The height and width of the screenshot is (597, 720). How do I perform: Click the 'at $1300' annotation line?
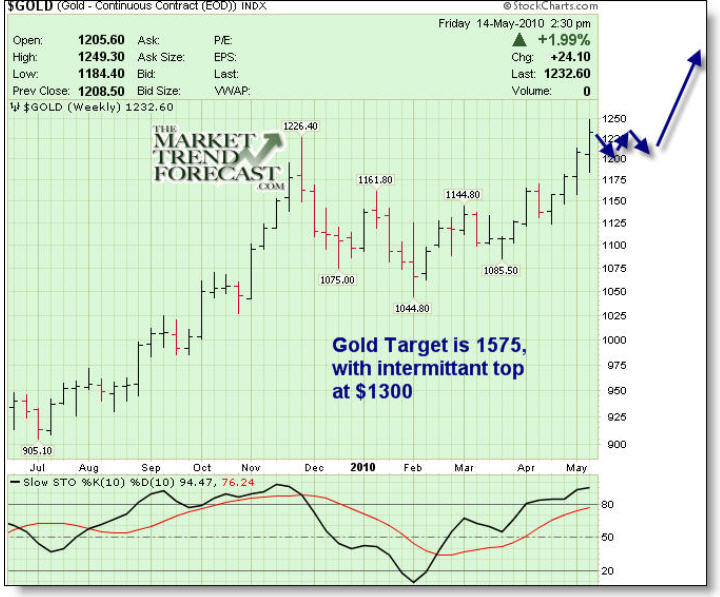click(372, 391)
